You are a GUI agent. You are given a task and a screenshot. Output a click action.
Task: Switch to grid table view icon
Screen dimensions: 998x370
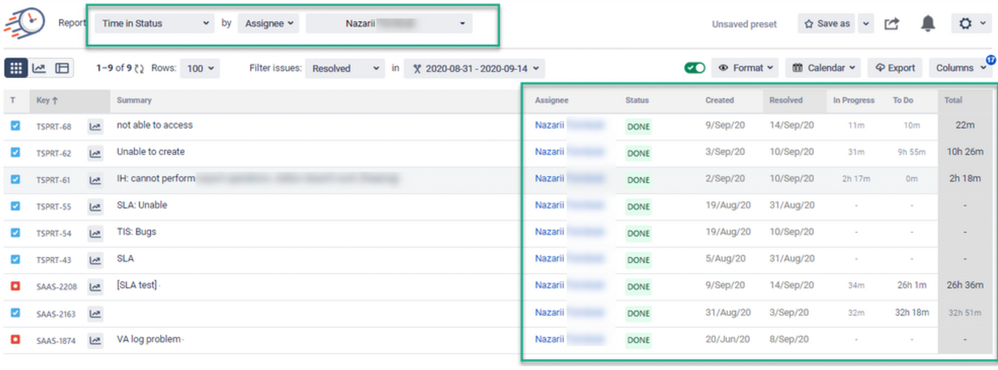(16, 68)
